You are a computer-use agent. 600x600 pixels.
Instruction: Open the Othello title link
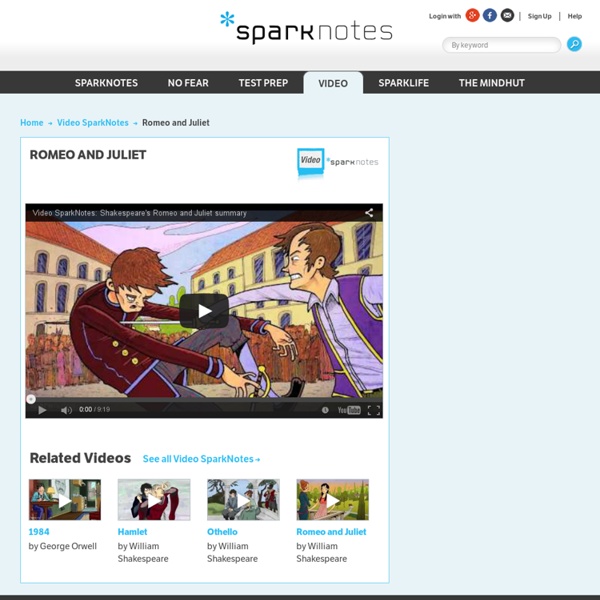[x=222, y=532]
